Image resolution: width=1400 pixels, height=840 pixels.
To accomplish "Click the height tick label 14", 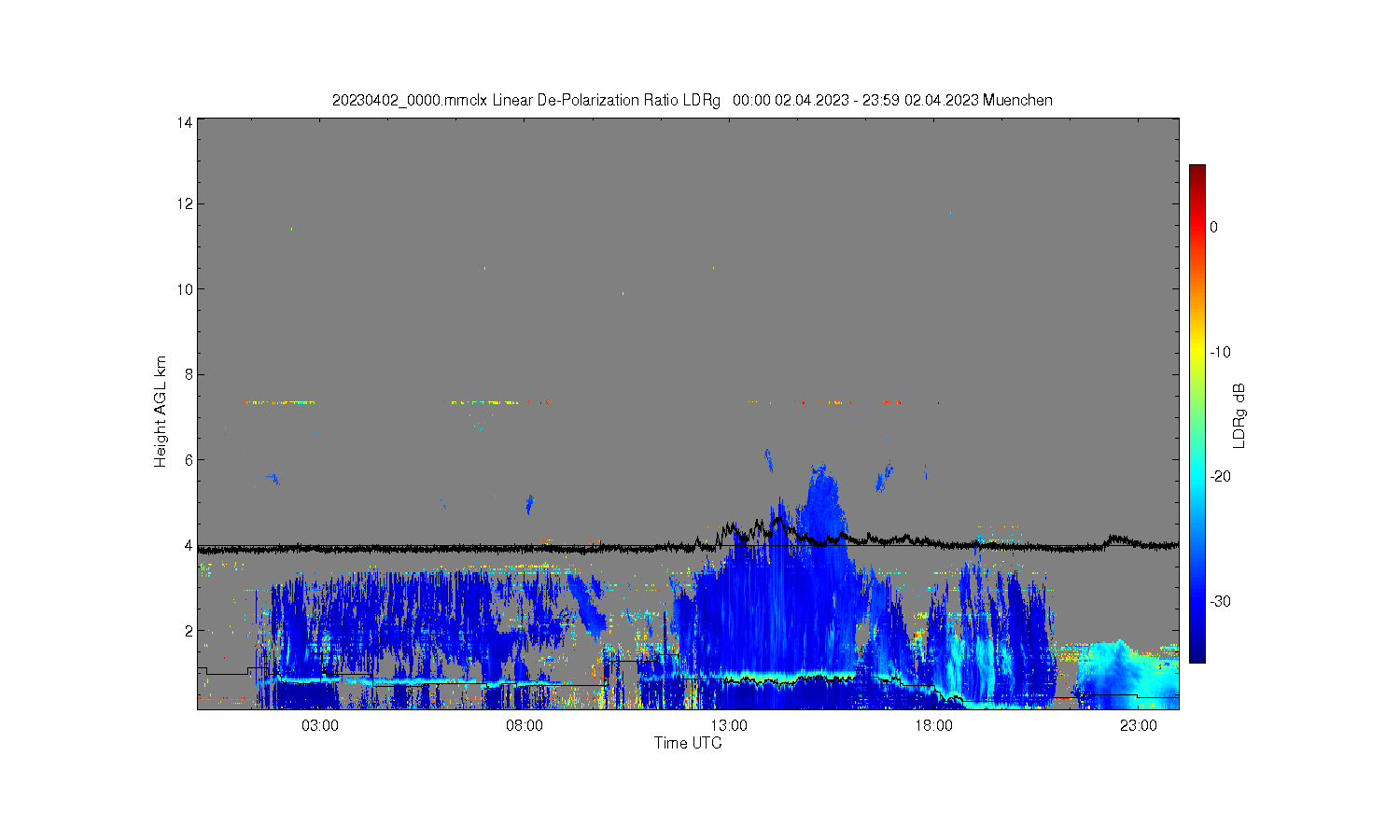I will coord(185,122).
